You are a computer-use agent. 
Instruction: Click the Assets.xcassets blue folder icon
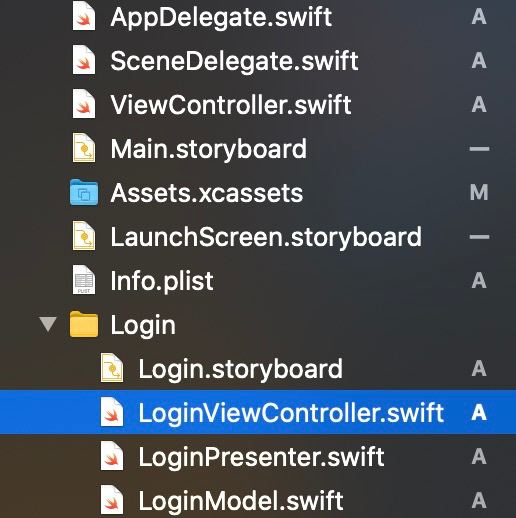coord(84,193)
